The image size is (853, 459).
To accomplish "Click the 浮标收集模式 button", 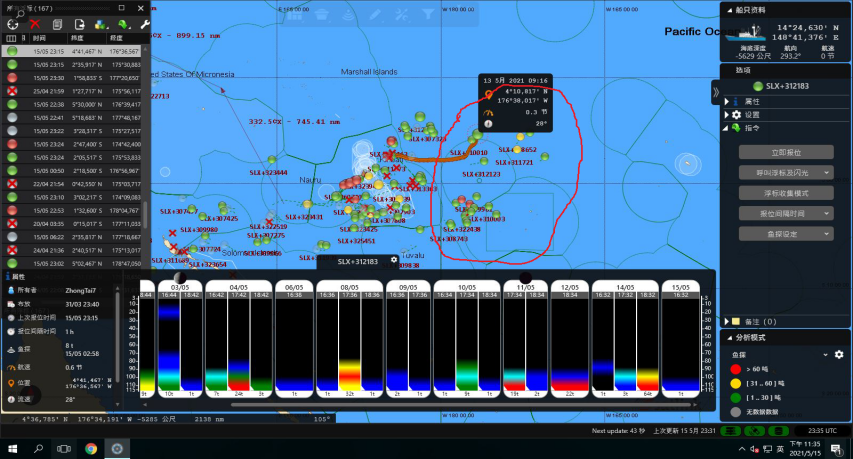I will coord(786,192).
